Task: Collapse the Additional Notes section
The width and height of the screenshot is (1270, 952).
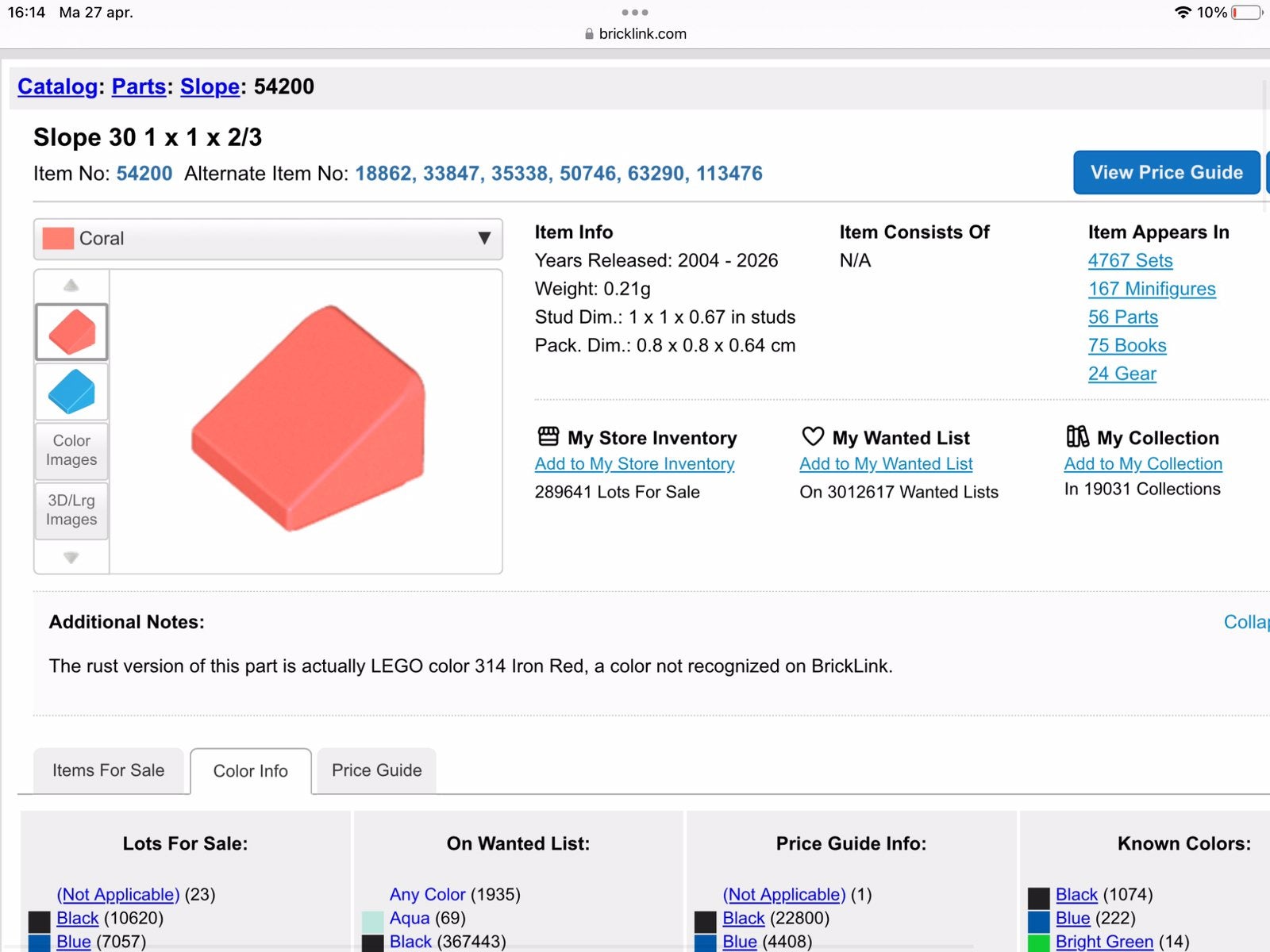Action: (x=1246, y=622)
